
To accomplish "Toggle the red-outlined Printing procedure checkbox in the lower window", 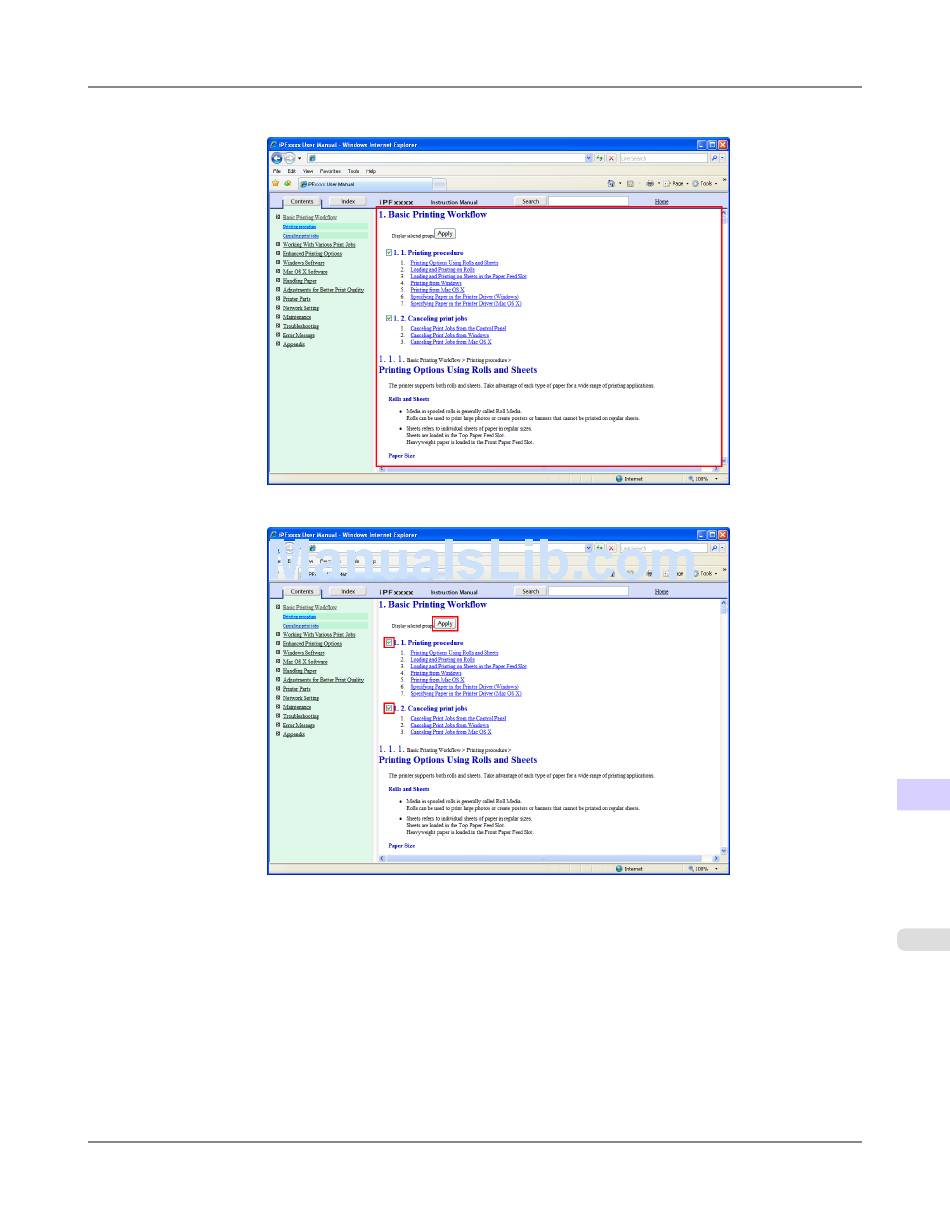I will tap(389, 643).
